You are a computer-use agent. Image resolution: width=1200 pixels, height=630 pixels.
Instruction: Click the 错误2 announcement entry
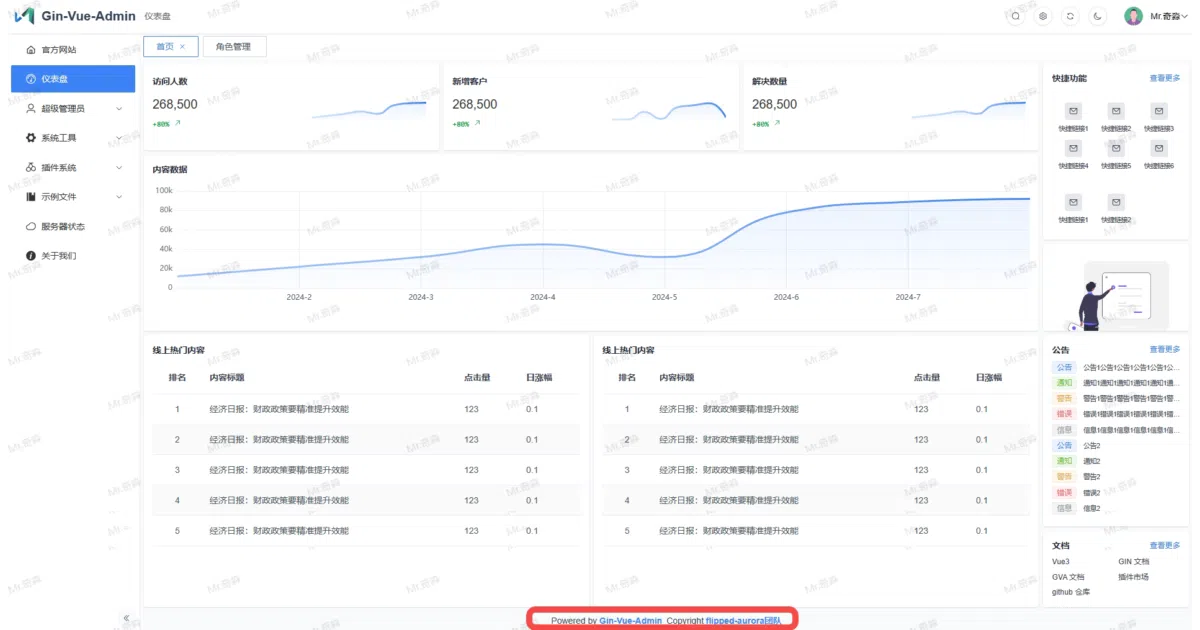(1092, 492)
